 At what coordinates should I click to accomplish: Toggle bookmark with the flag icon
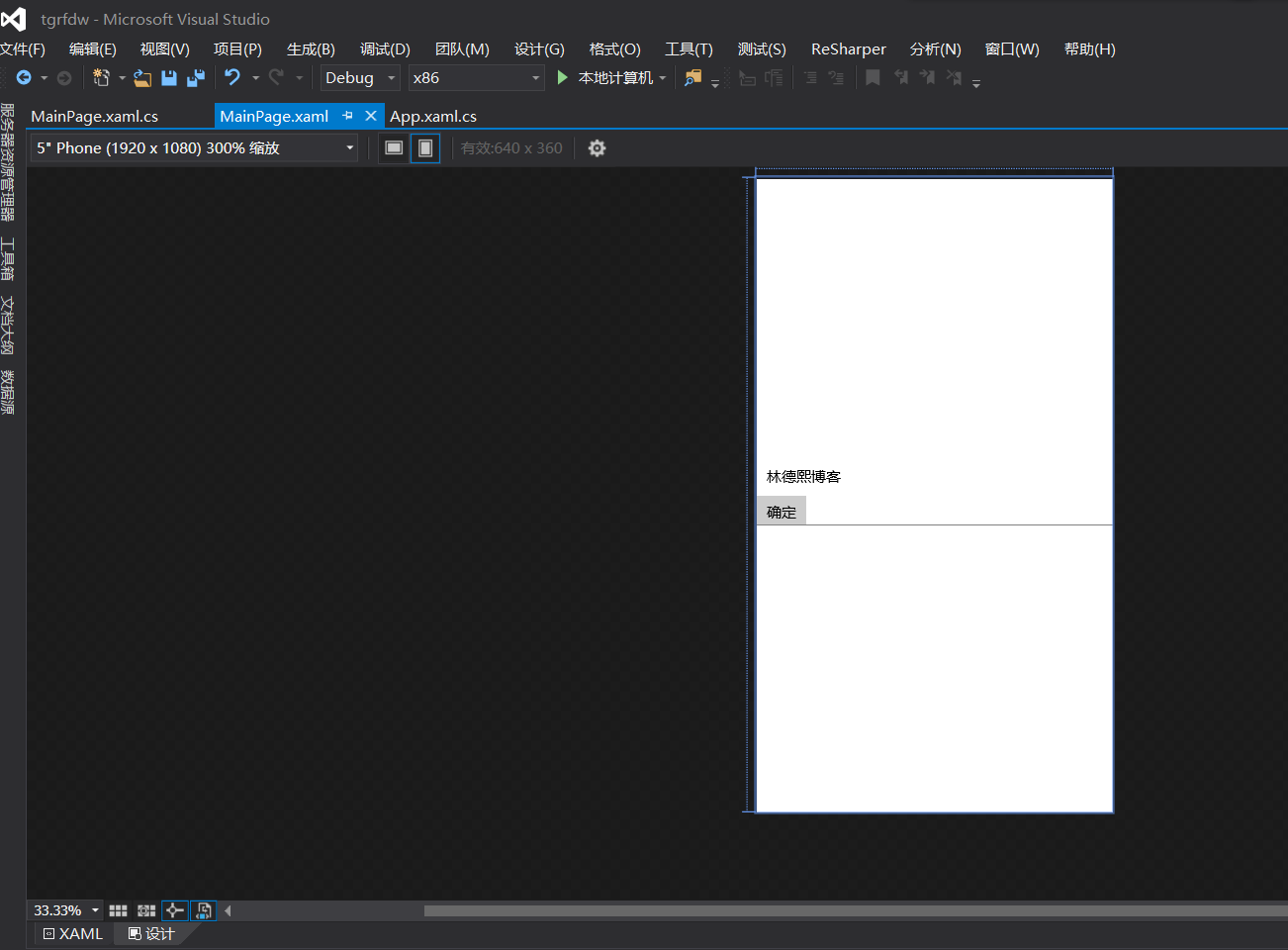(x=873, y=77)
